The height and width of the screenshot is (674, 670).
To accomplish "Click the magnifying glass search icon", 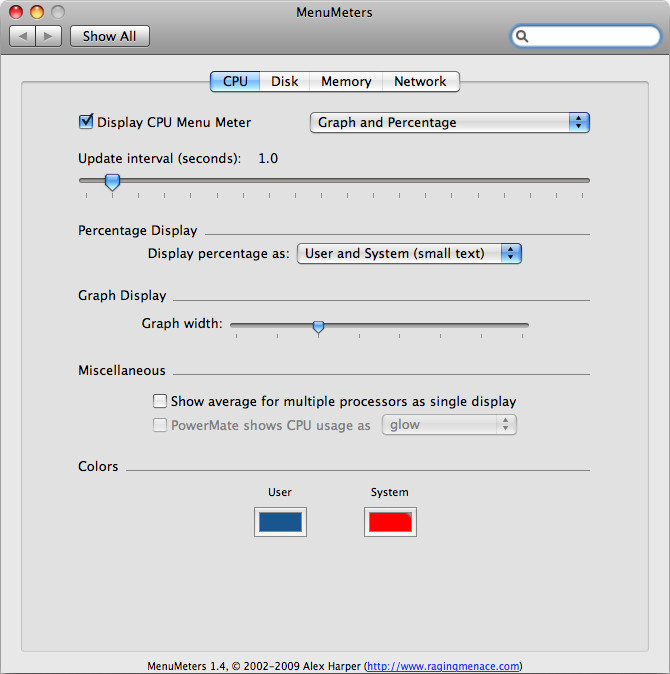I will 522,36.
